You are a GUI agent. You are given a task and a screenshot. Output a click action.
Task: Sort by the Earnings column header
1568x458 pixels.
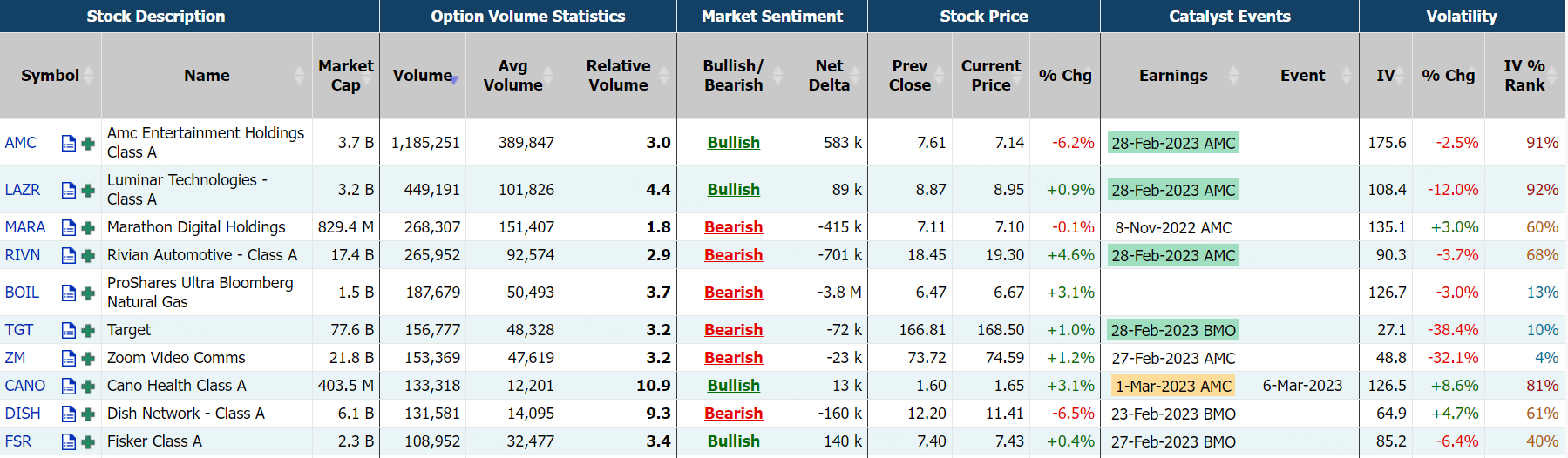[x=1172, y=76]
